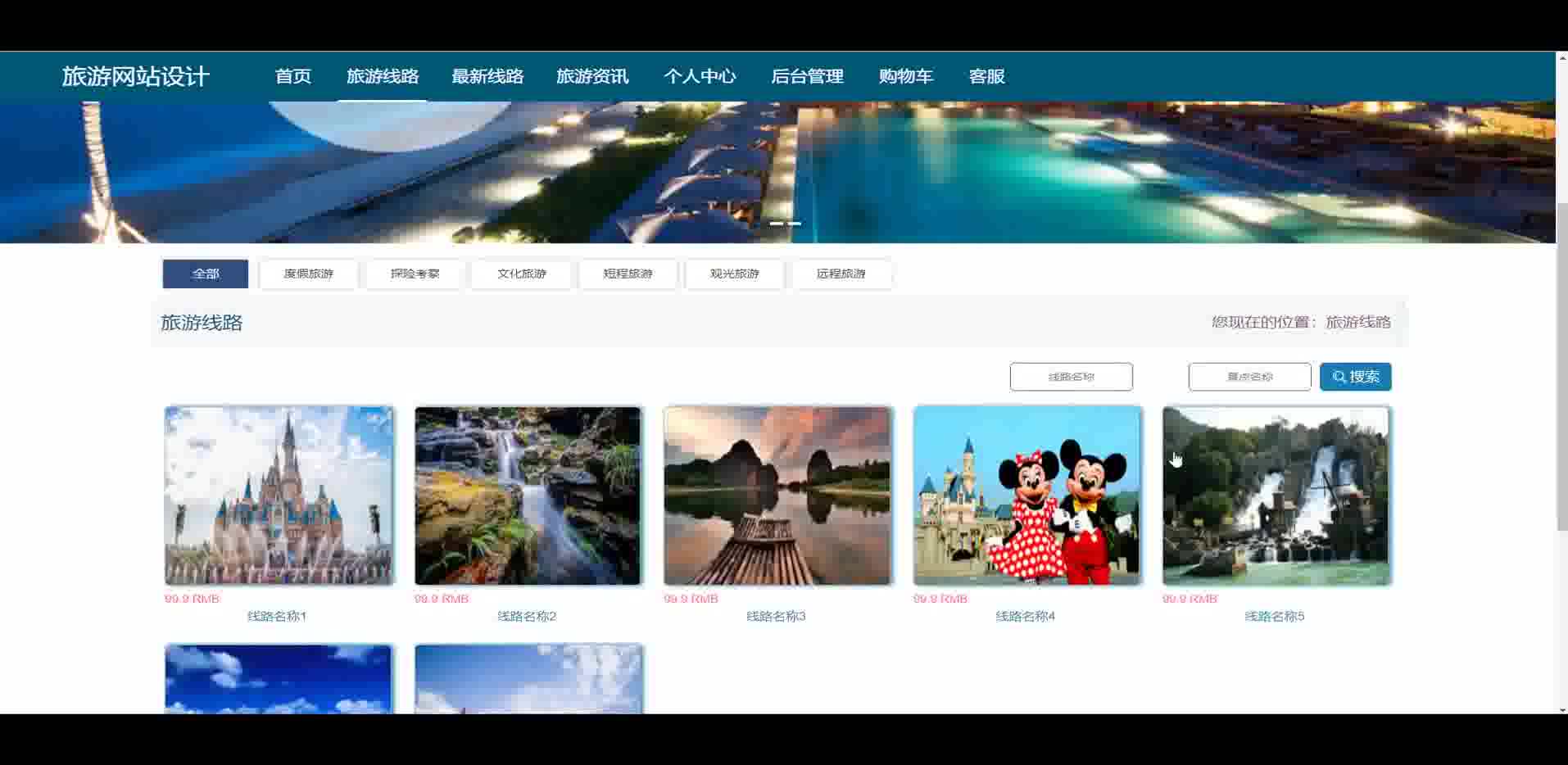Viewport: 1568px width, 765px height.
Task: Click the 线路名称2 title link
Action: [x=527, y=616]
